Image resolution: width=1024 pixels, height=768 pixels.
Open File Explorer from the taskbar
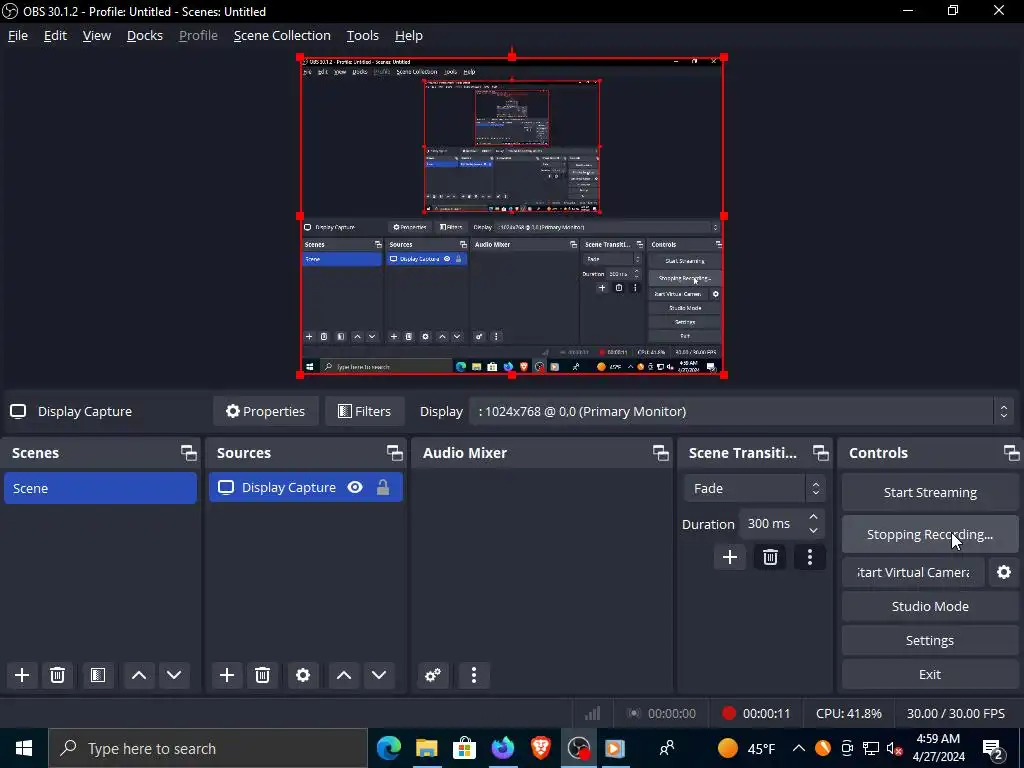426,748
